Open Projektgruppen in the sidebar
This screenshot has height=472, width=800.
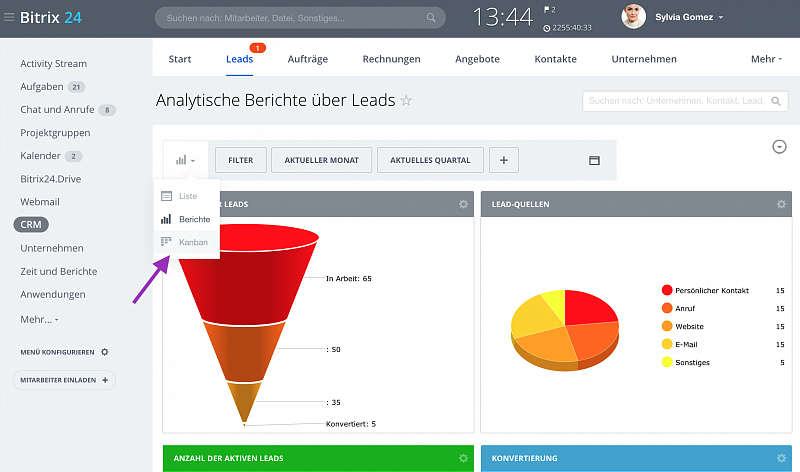click(x=55, y=133)
